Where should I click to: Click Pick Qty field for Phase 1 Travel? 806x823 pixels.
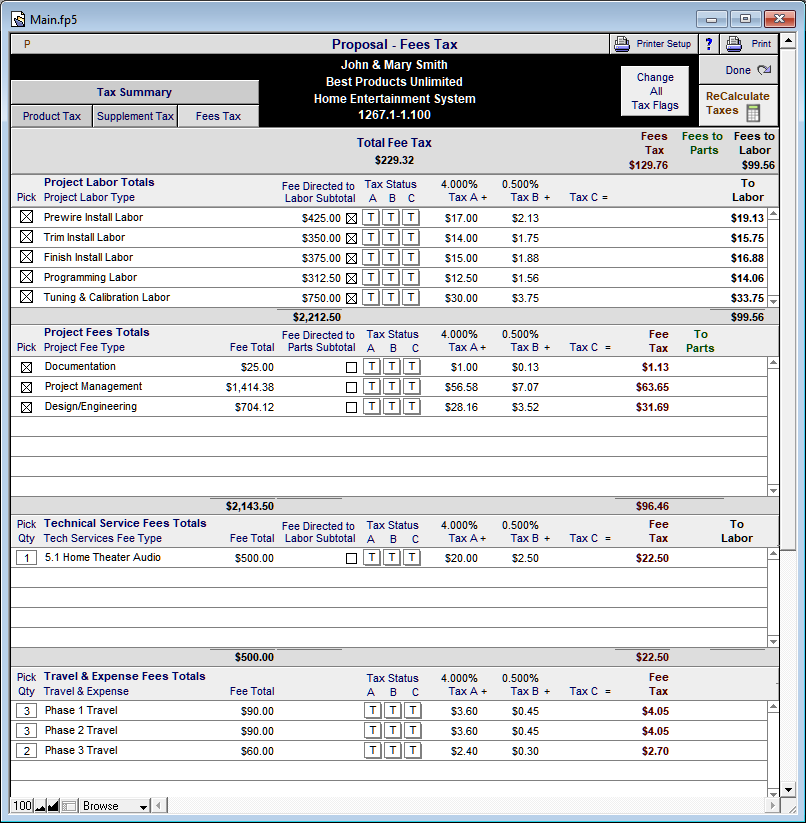tap(26, 711)
